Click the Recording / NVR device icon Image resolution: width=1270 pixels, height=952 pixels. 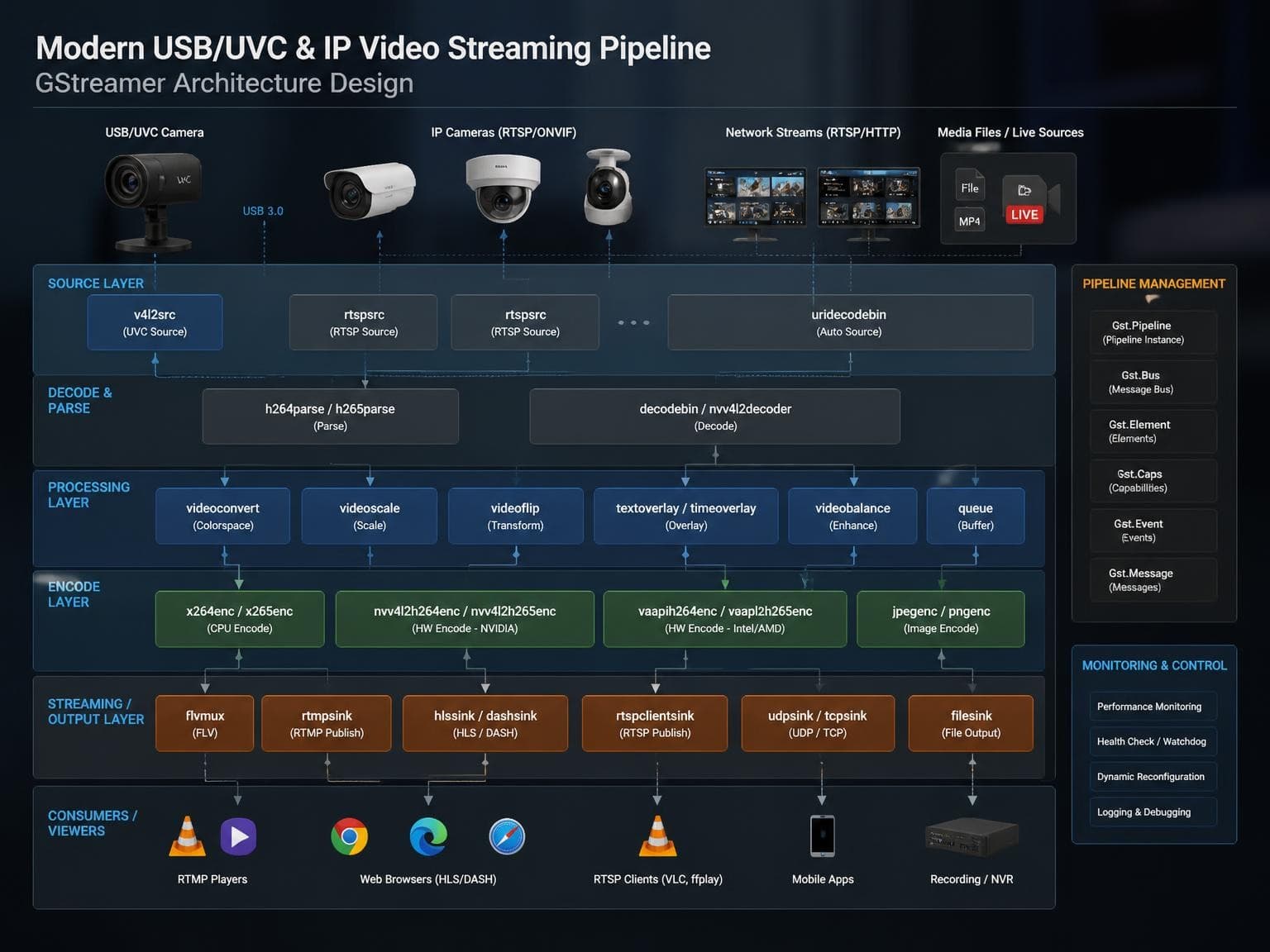pos(972,836)
